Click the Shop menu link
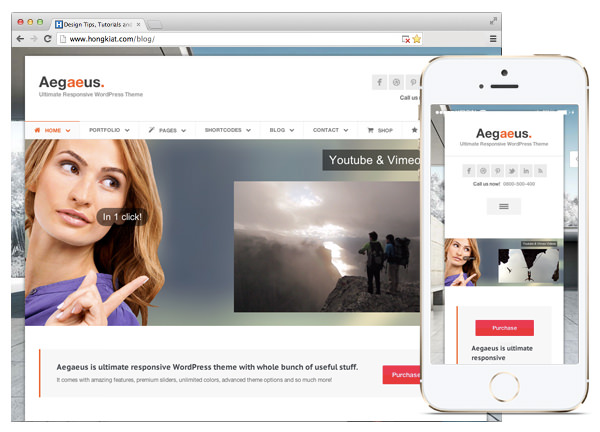Viewport: 600px width, 432px height. (x=381, y=130)
